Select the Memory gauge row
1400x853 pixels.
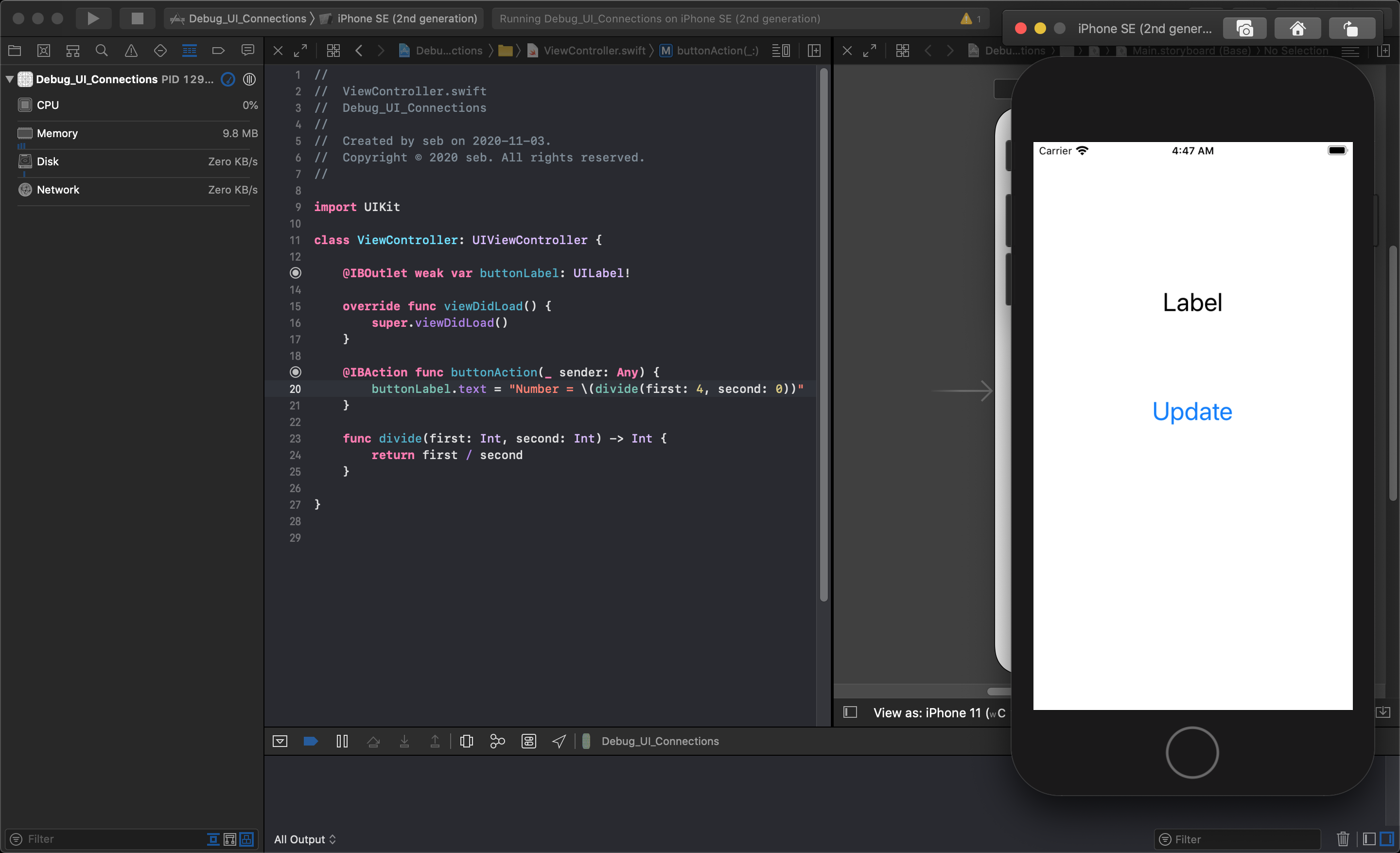pyautogui.click(x=137, y=134)
